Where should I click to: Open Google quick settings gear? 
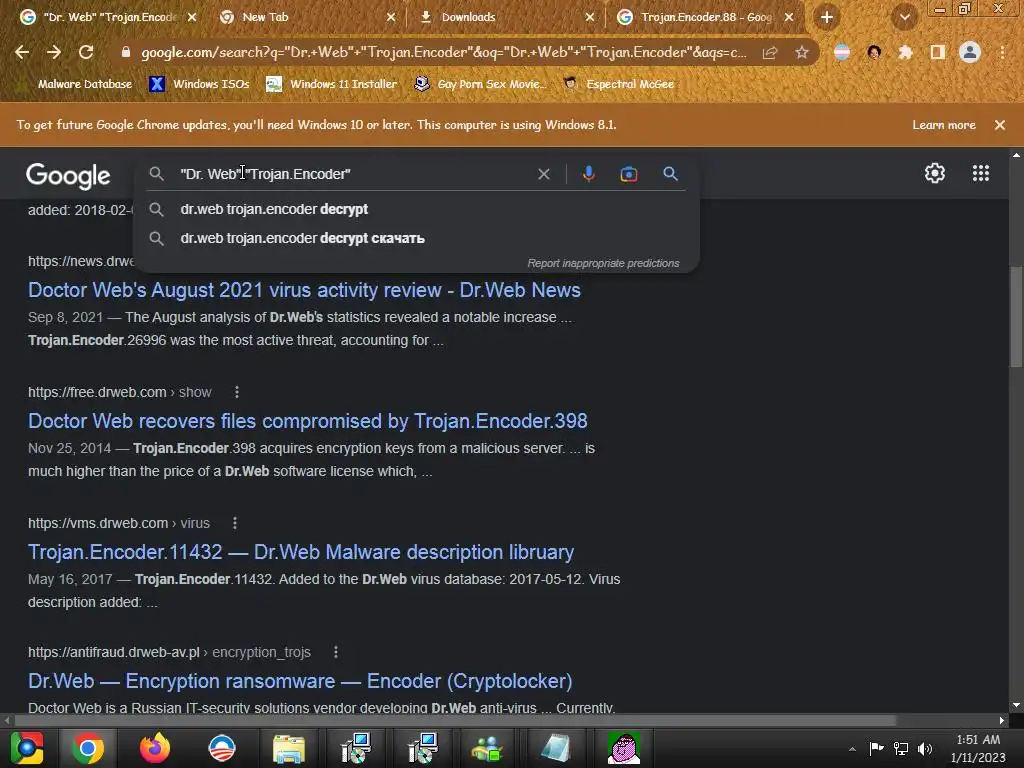coord(935,173)
